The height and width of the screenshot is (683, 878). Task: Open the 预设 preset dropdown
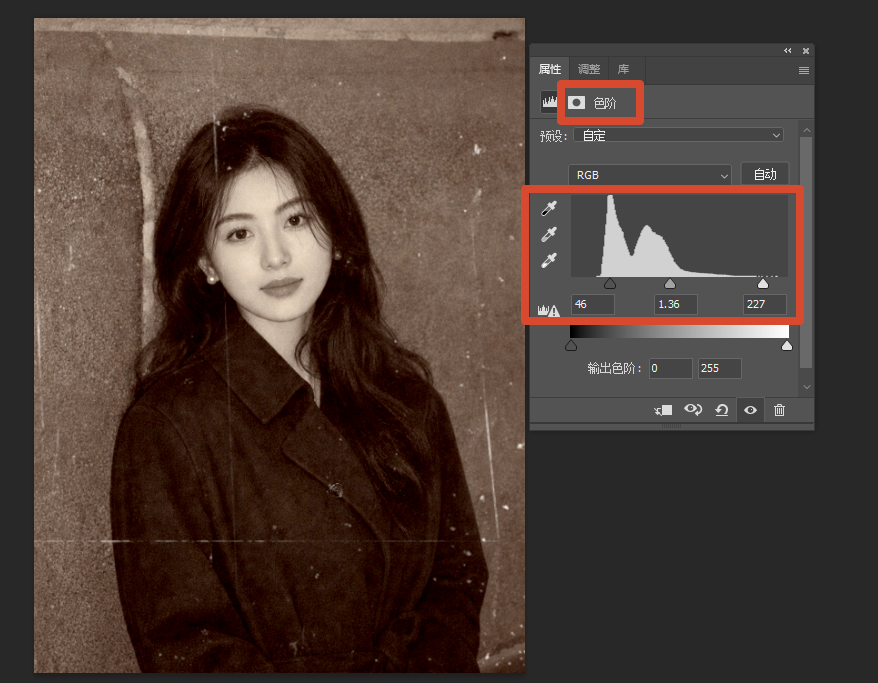[x=679, y=135]
